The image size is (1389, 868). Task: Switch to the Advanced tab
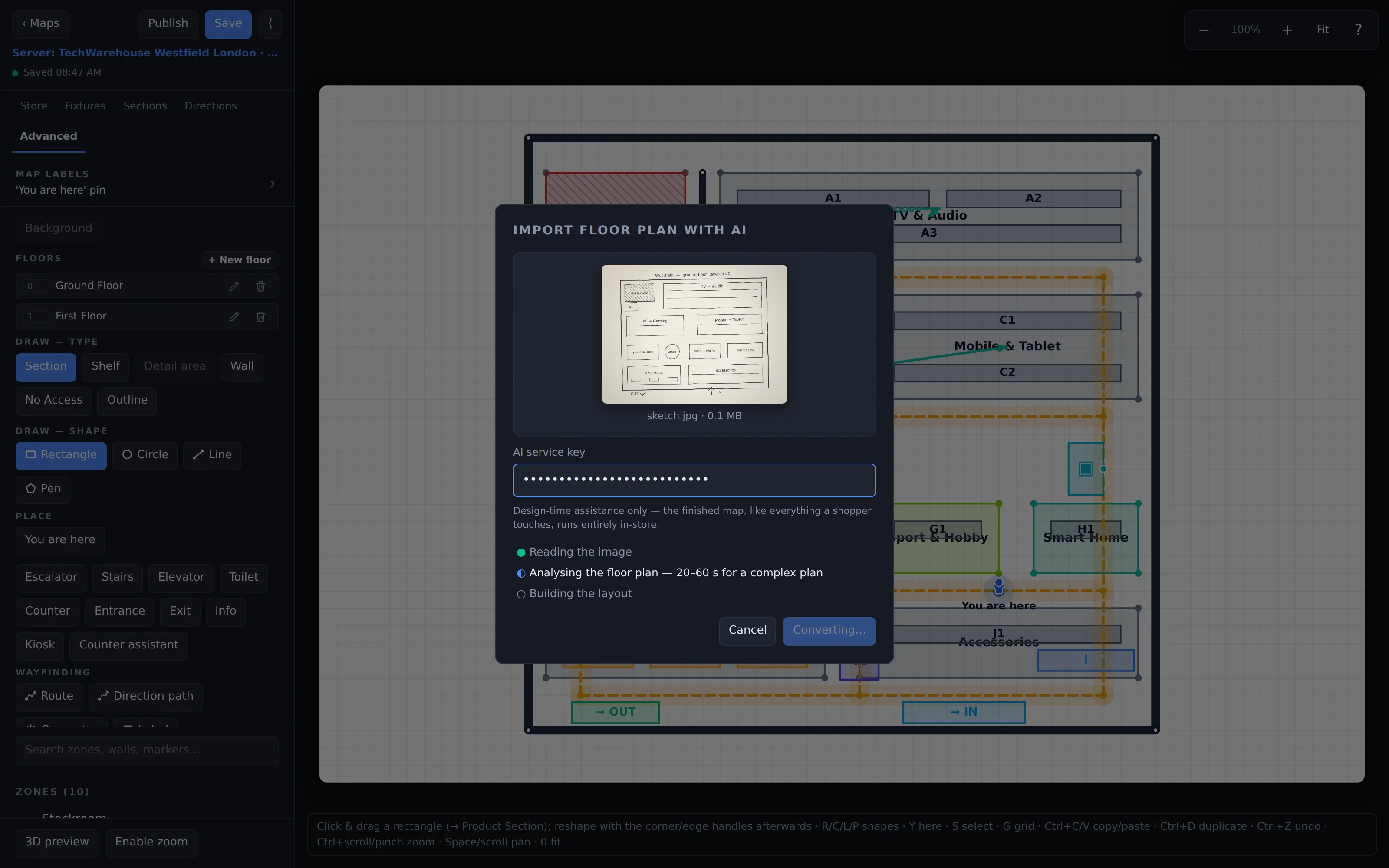click(48, 137)
